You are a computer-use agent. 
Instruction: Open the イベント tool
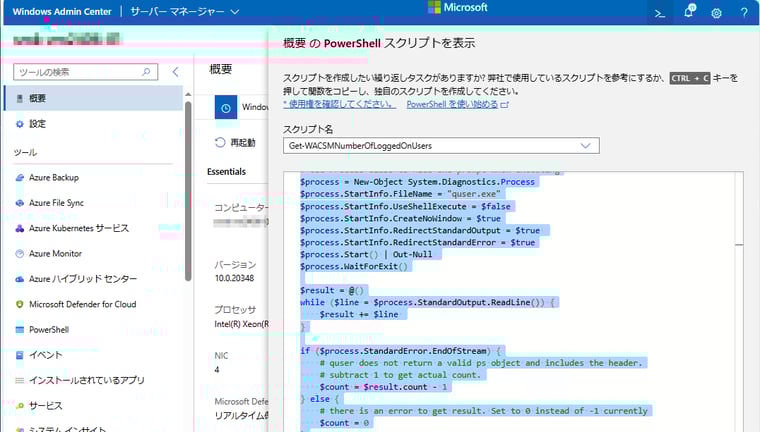(x=46, y=355)
